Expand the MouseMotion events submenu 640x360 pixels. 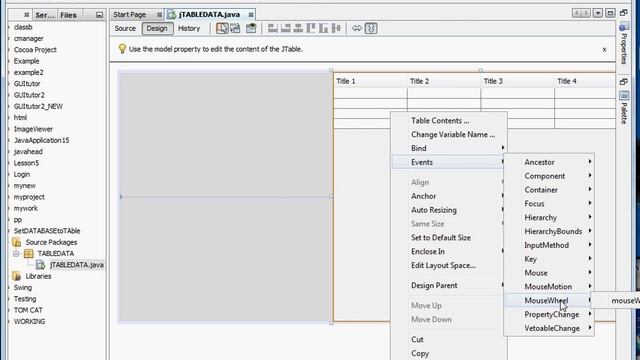click(x=549, y=287)
